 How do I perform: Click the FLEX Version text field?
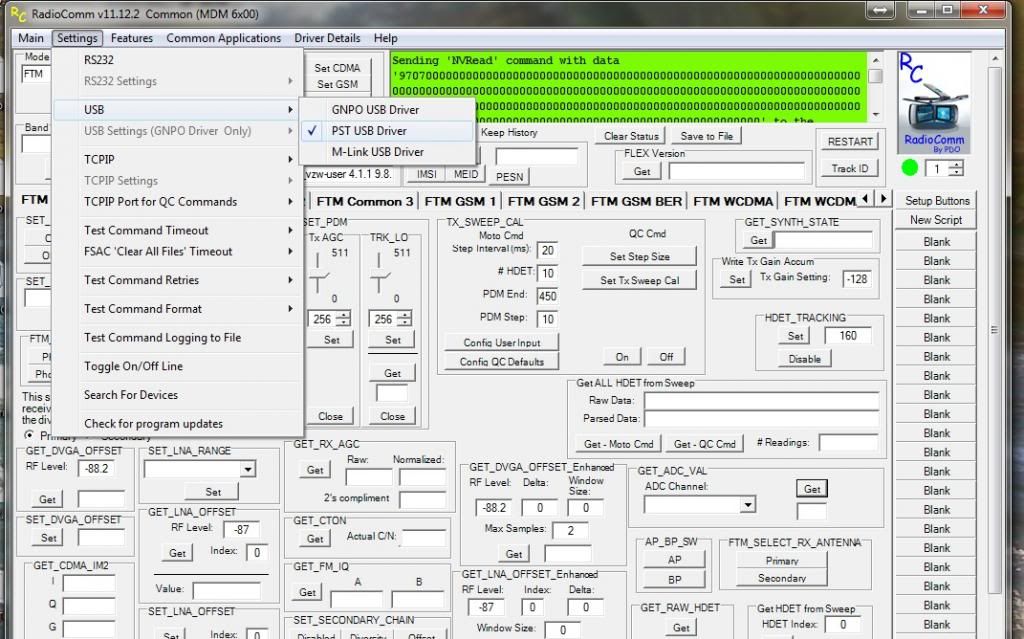tap(737, 172)
